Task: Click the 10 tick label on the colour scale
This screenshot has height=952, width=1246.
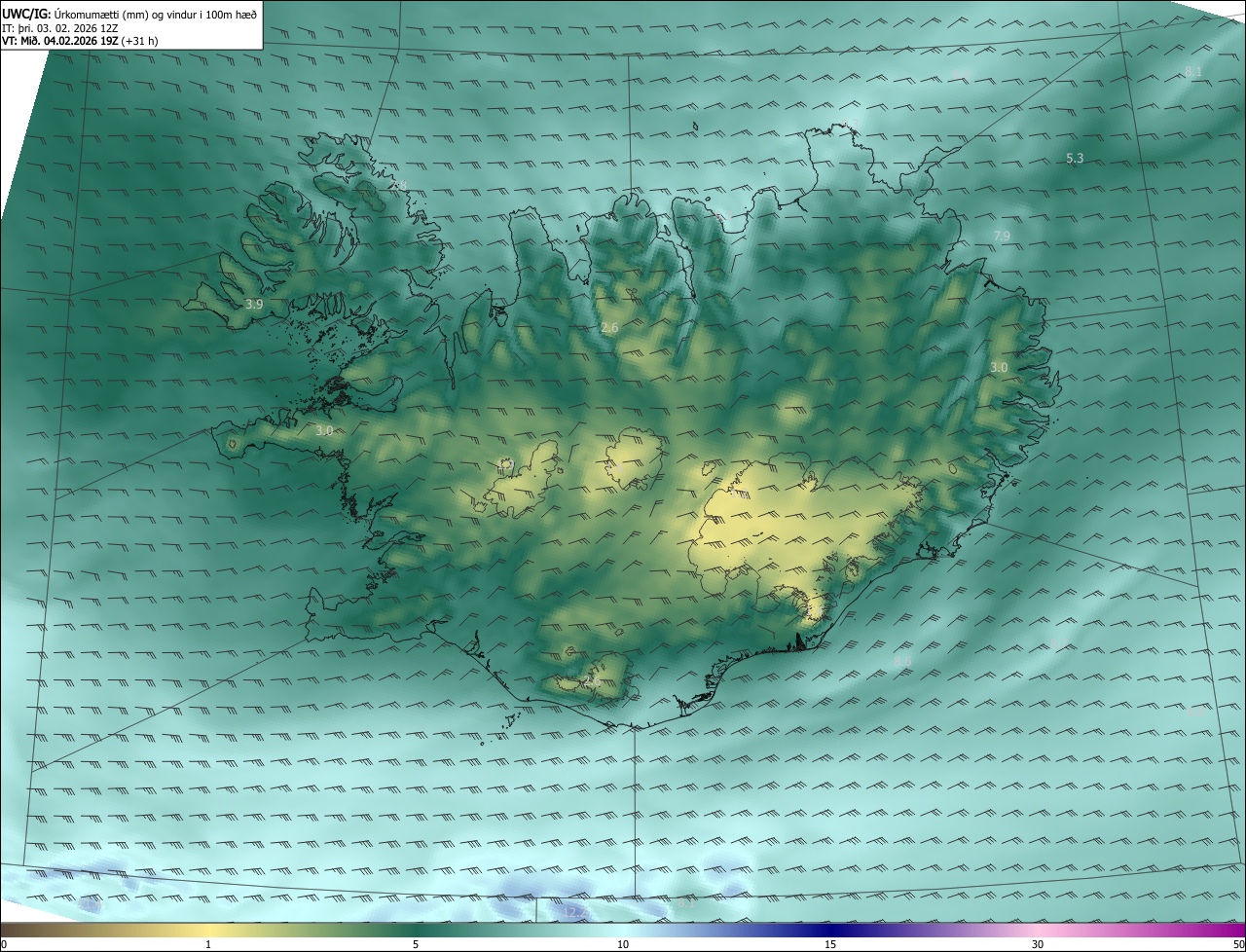Action: pyautogui.click(x=623, y=944)
